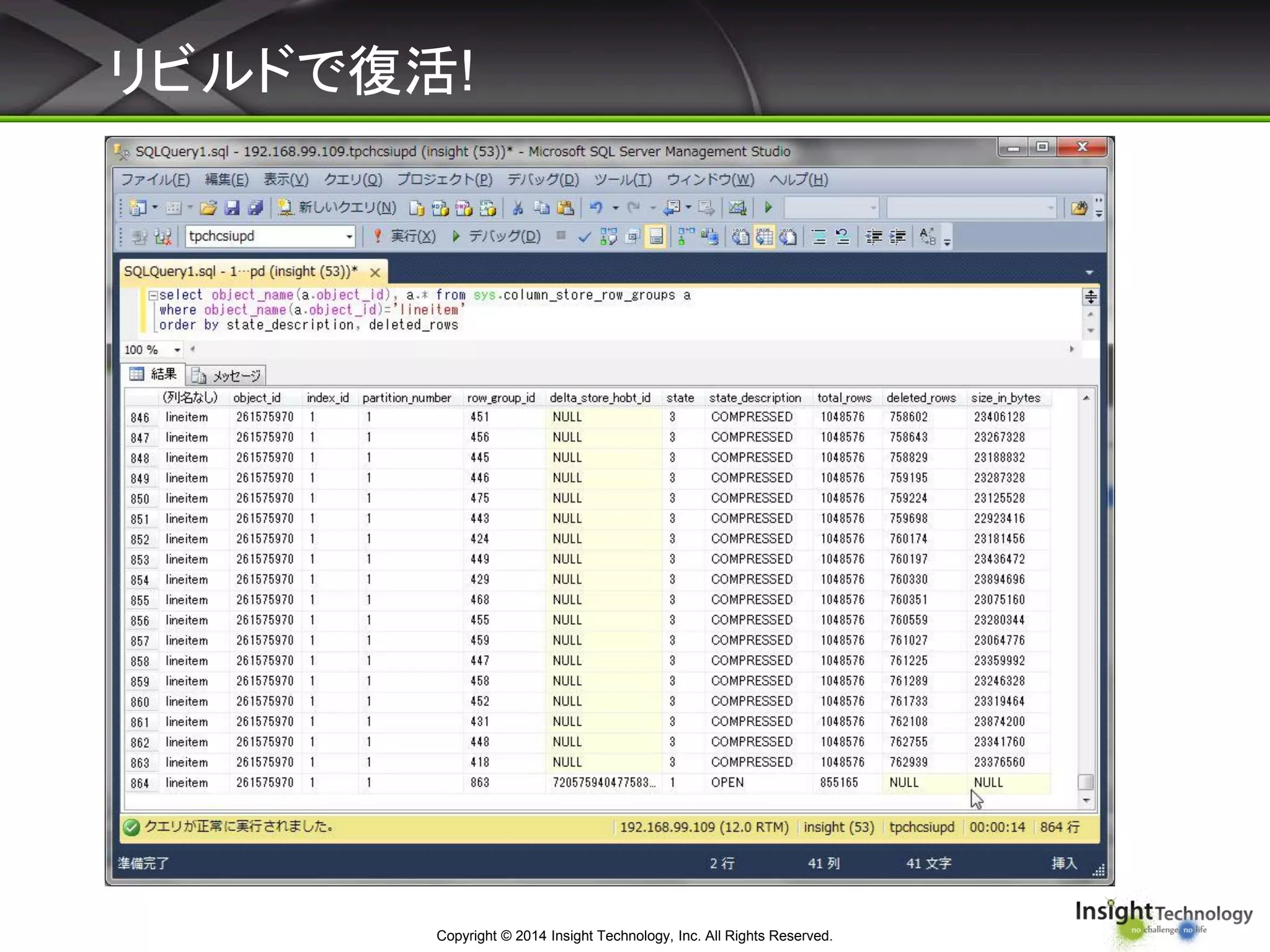Open the ヘルプ(H) menu
This screenshot has width=1270, height=952.
coord(798,180)
